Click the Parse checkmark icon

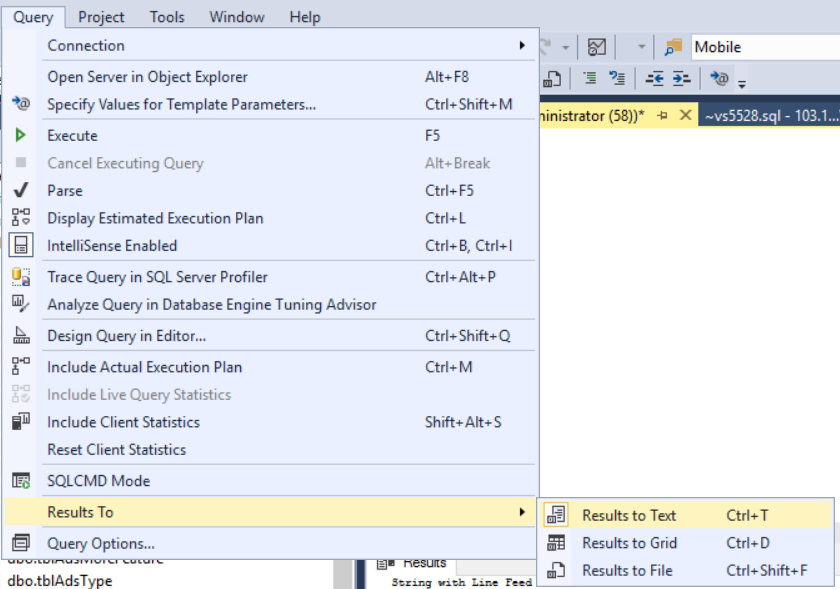click(20, 190)
